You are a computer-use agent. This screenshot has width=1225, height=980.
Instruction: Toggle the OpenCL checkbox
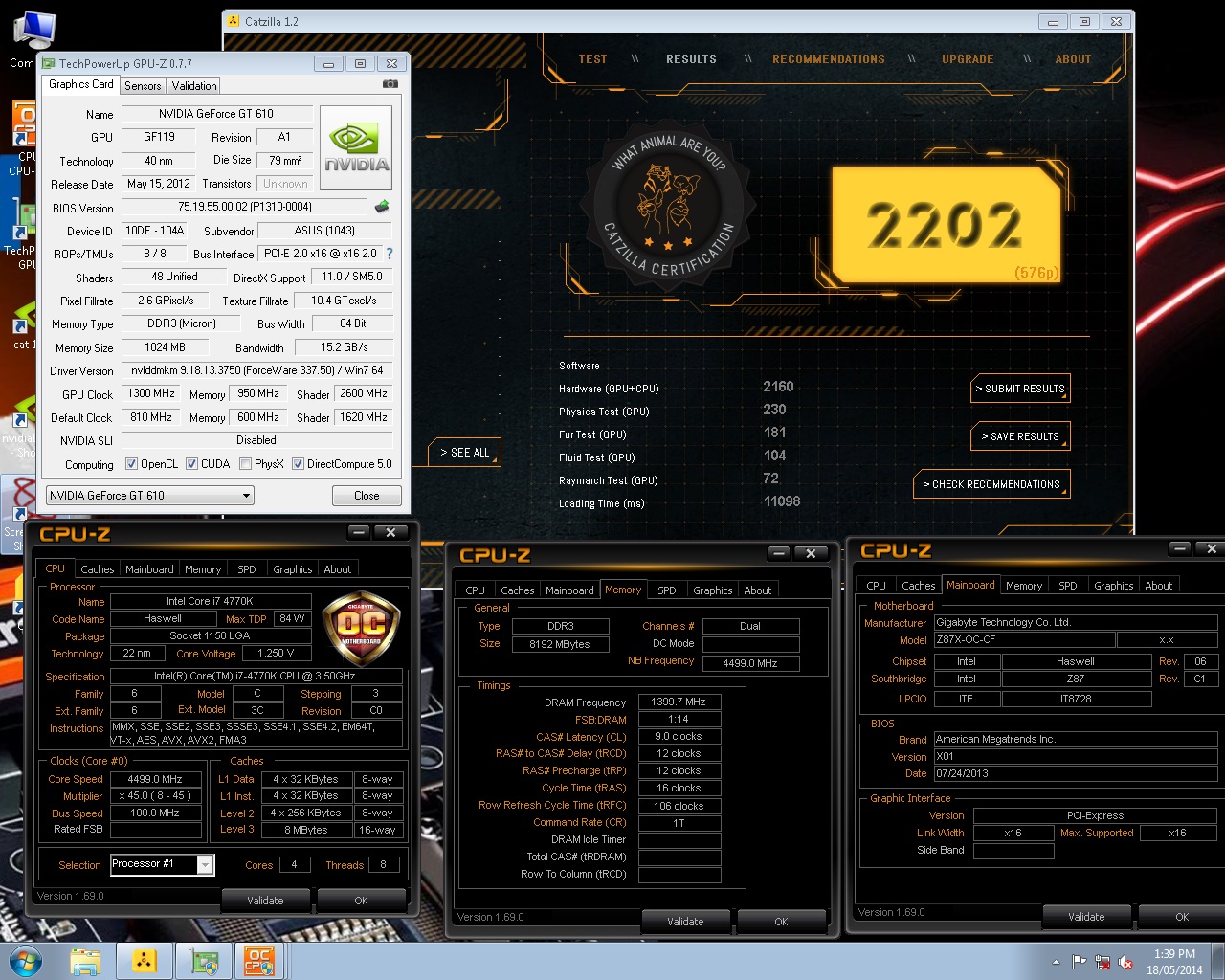tap(132, 464)
